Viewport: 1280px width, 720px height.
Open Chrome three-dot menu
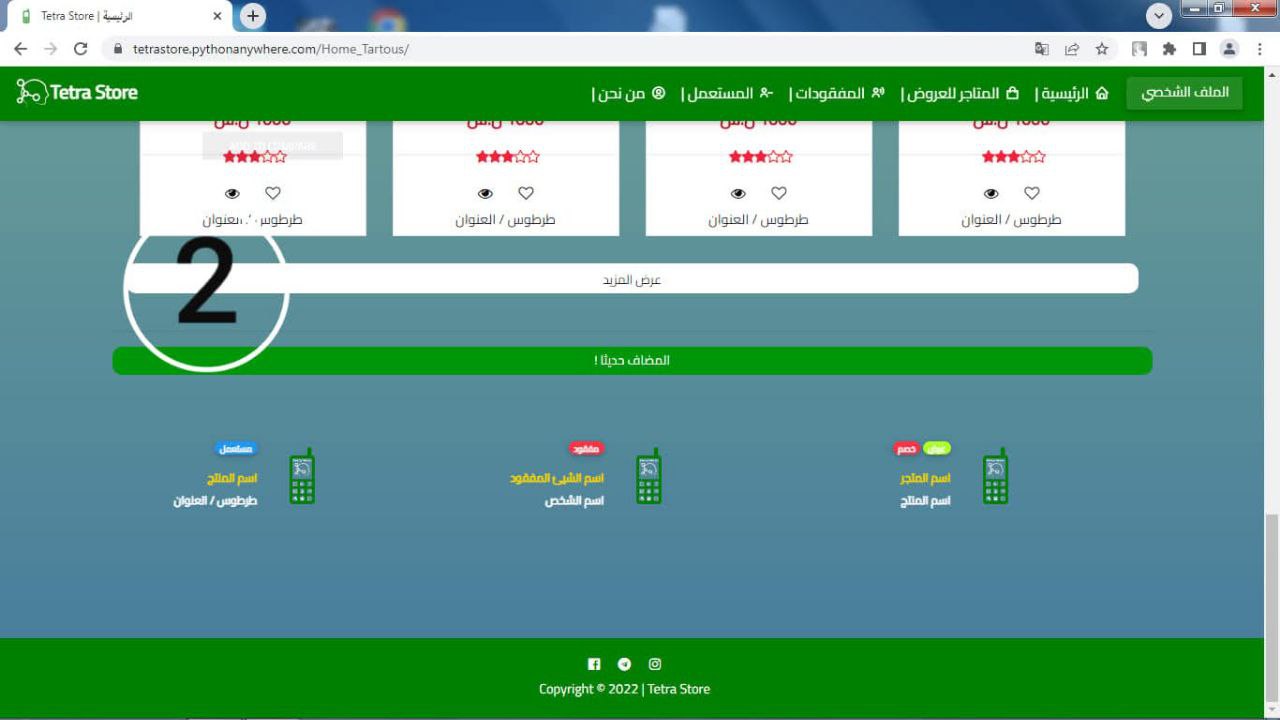(1259, 49)
